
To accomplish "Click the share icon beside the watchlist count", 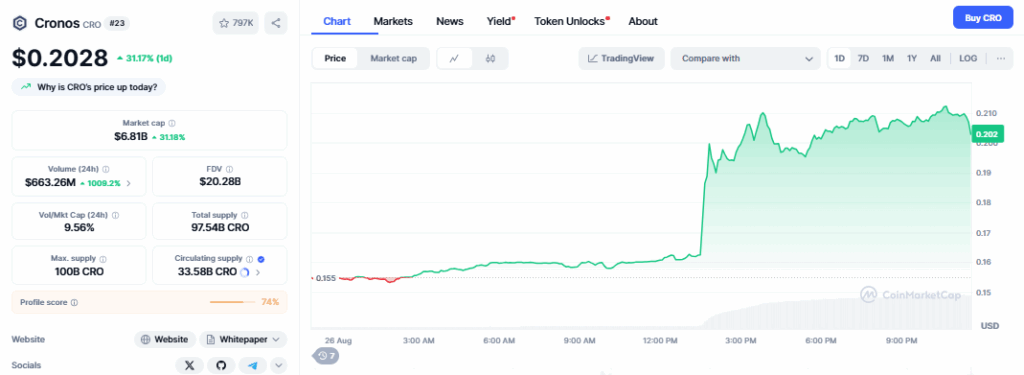I will coord(276,23).
